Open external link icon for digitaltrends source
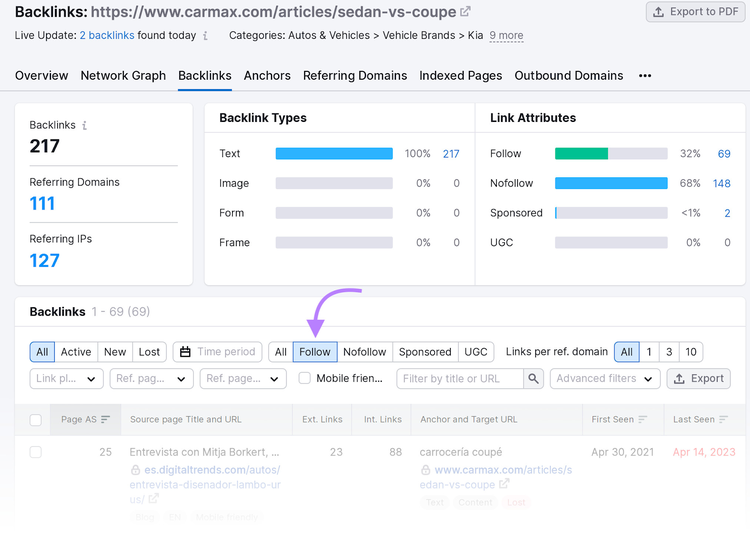The height and width of the screenshot is (537, 750). tap(153, 499)
